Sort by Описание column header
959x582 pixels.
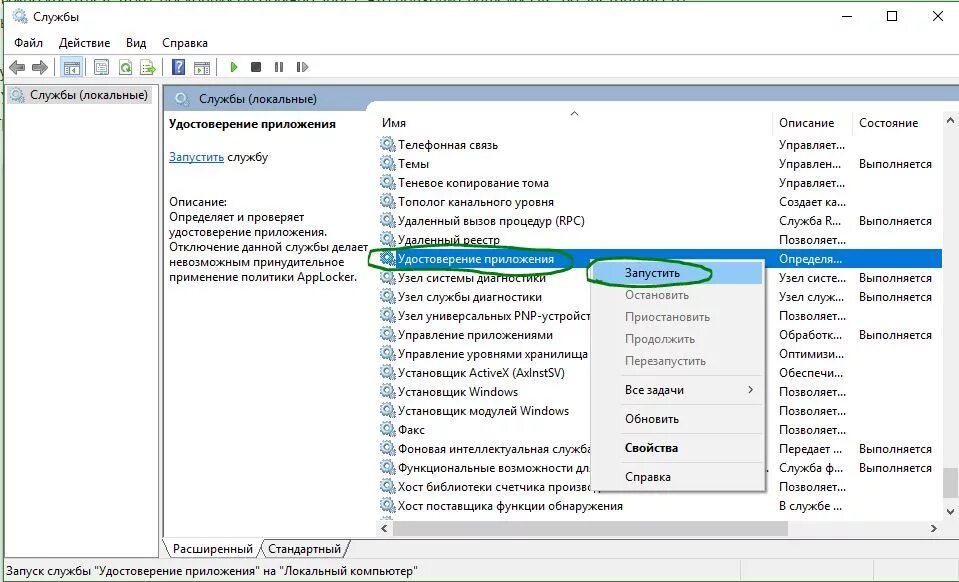point(812,123)
